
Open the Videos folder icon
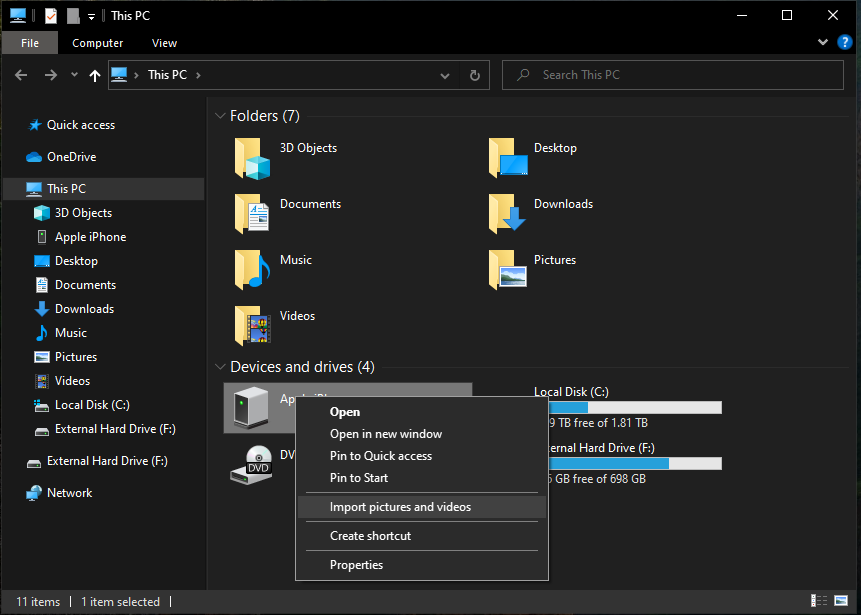(x=253, y=326)
